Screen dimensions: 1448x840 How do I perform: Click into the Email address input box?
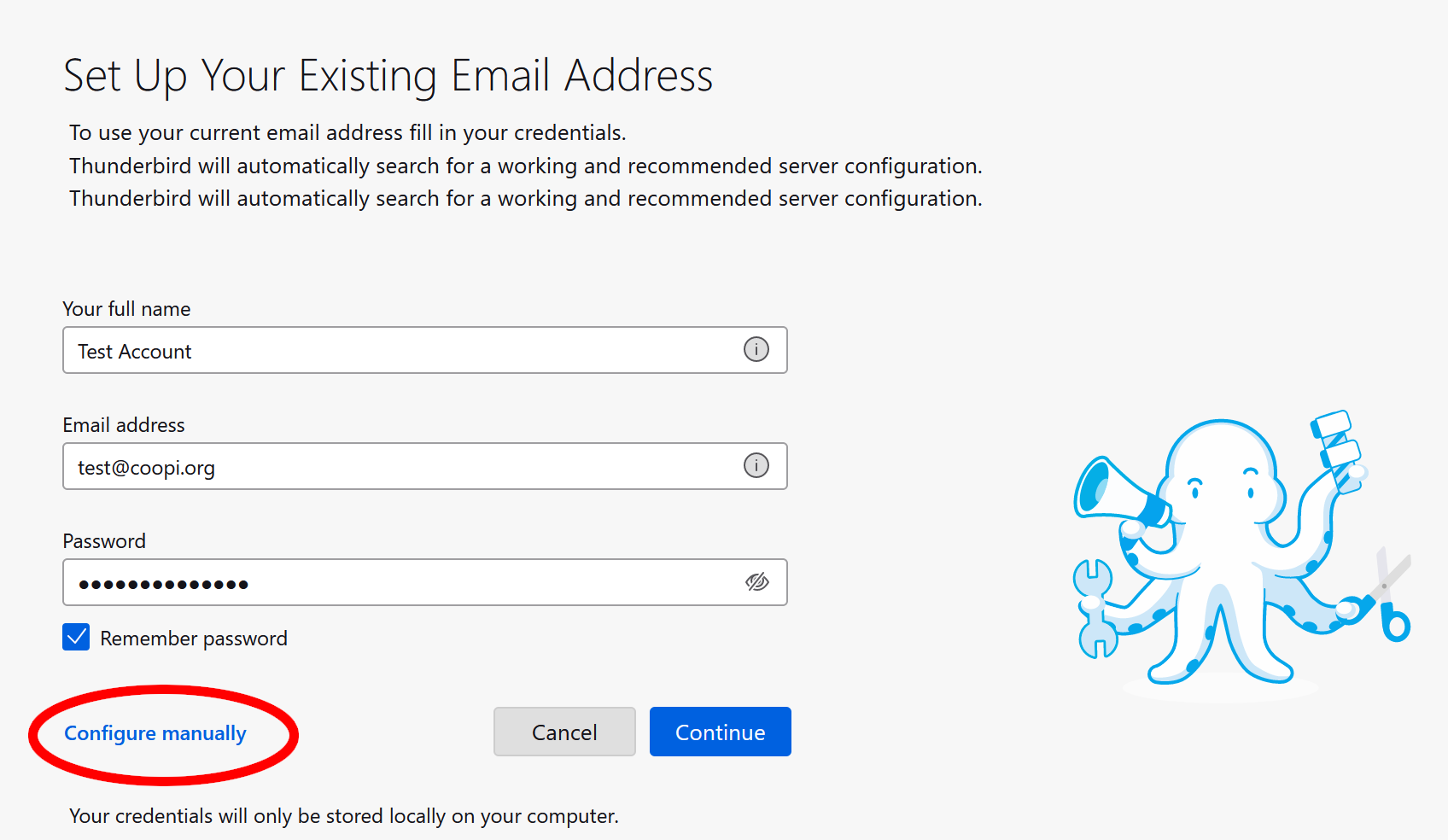(x=401, y=466)
